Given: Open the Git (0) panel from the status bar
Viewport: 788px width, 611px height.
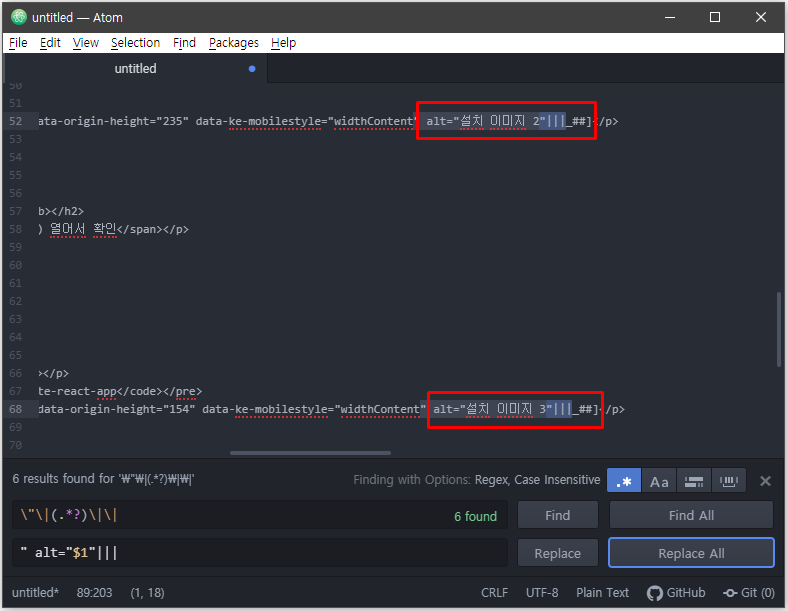Looking at the screenshot, I should [749, 593].
